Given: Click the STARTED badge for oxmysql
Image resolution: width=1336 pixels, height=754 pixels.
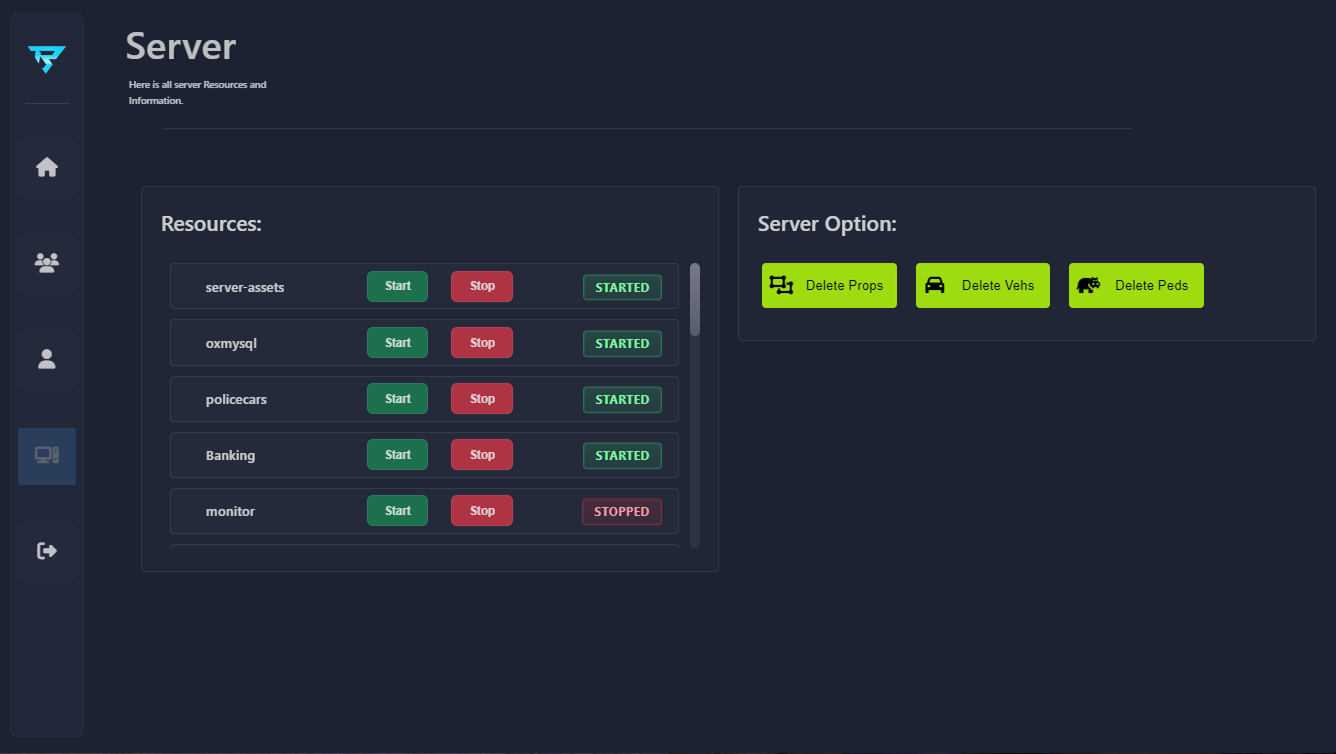Looking at the screenshot, I should 622,343.
